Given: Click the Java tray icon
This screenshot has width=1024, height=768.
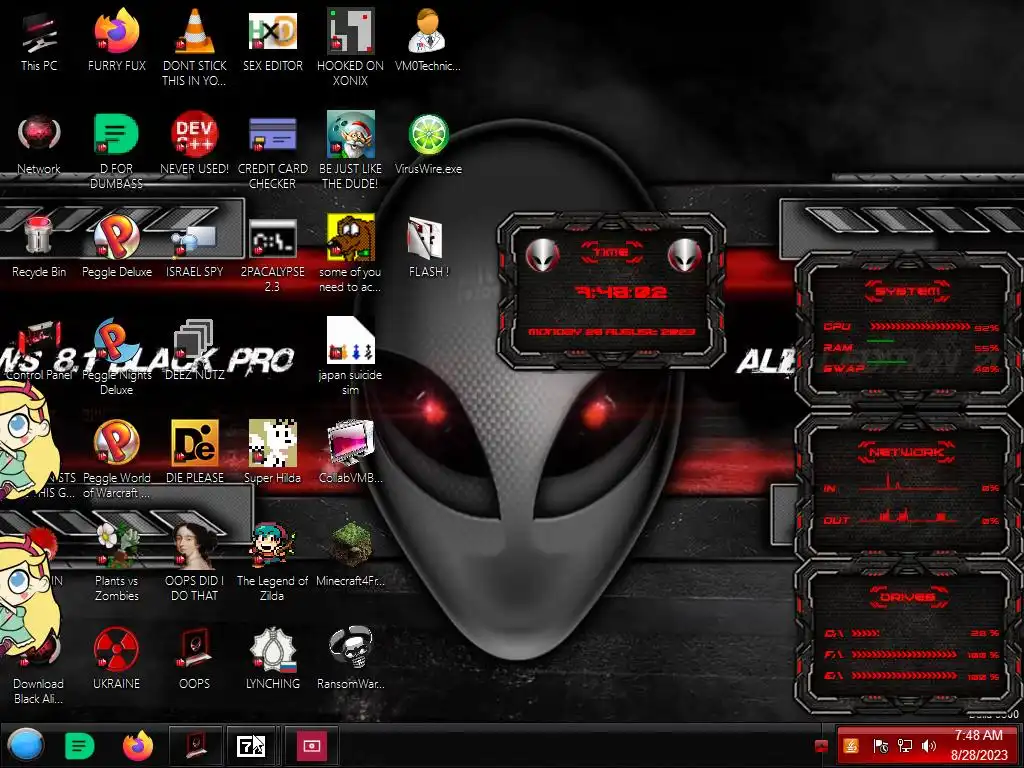Looking at the screenshot, I should (x=851, y=746).
